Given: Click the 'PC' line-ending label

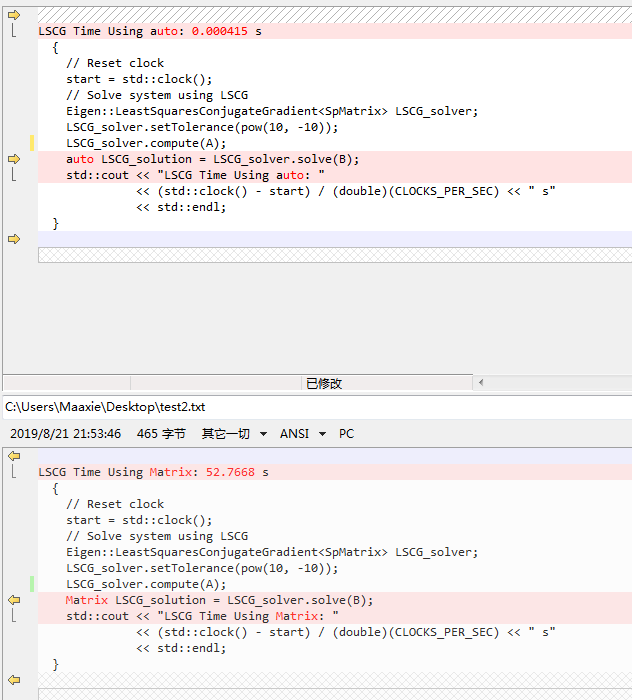Looking at the screenshot, I should point(346,433).
